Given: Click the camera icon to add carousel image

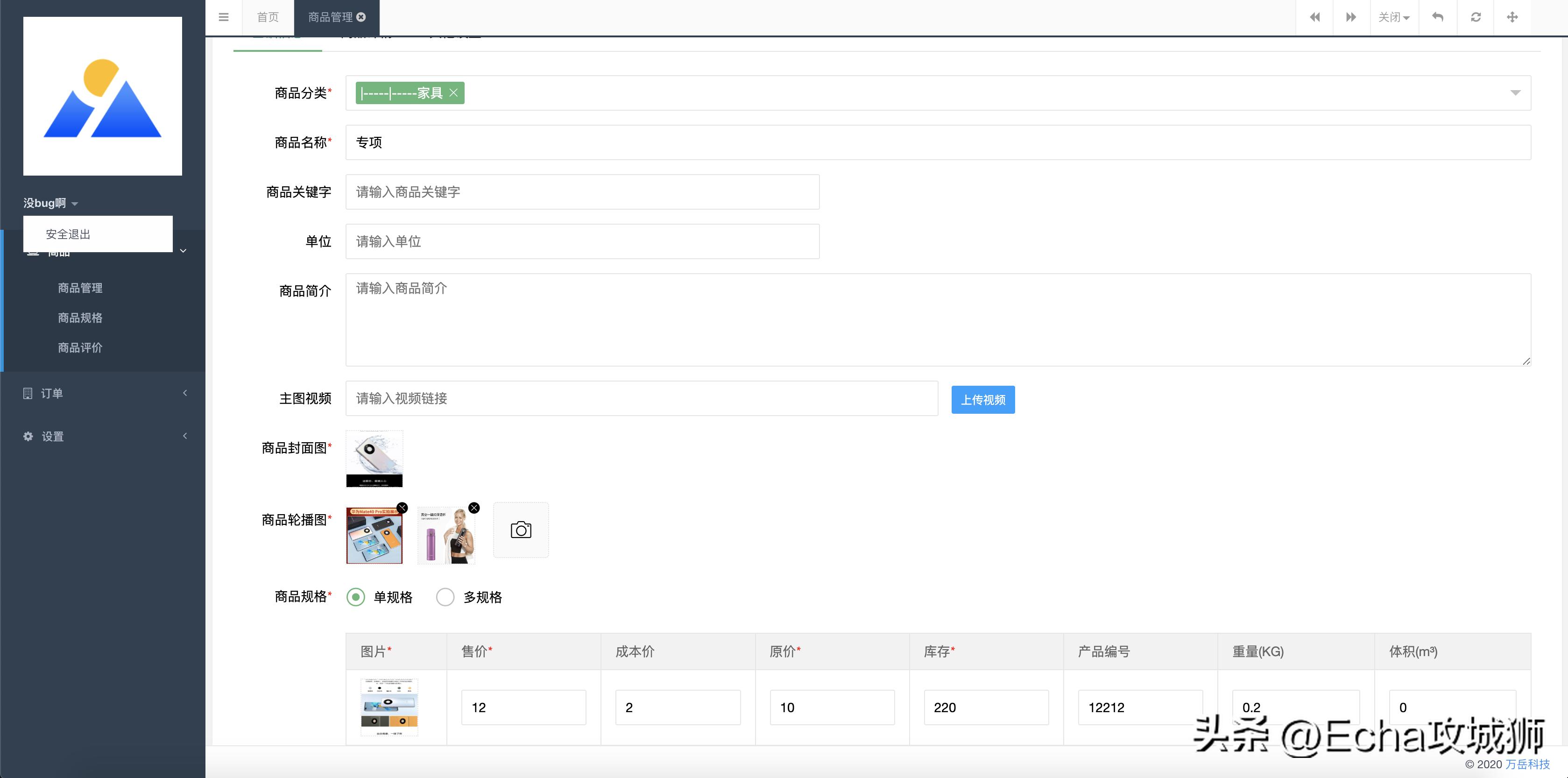Looking at the screenshot, I should click(x=521, y=530).
